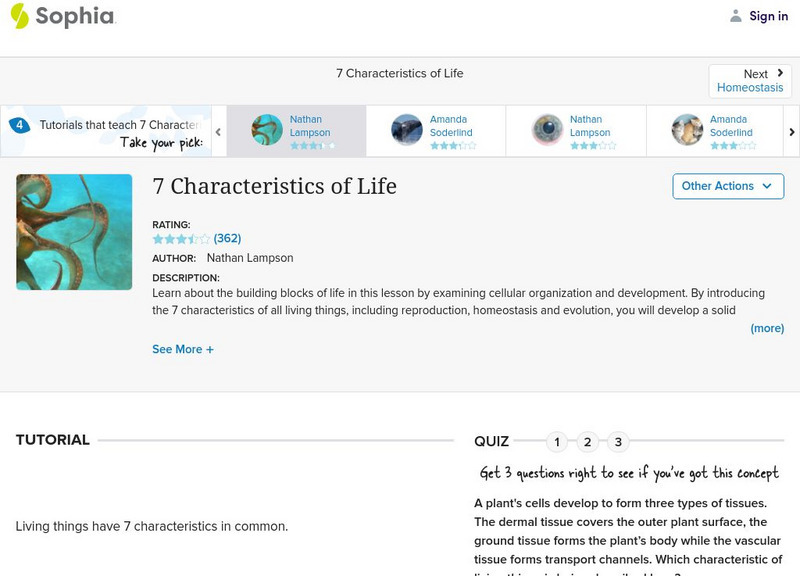Click quiz step circle 1
The image size is (800, 576).
coord(556,440)
